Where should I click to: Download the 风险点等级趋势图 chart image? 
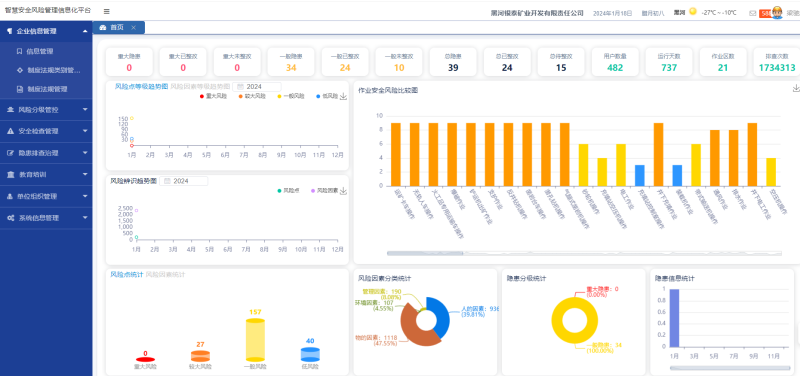343,96
